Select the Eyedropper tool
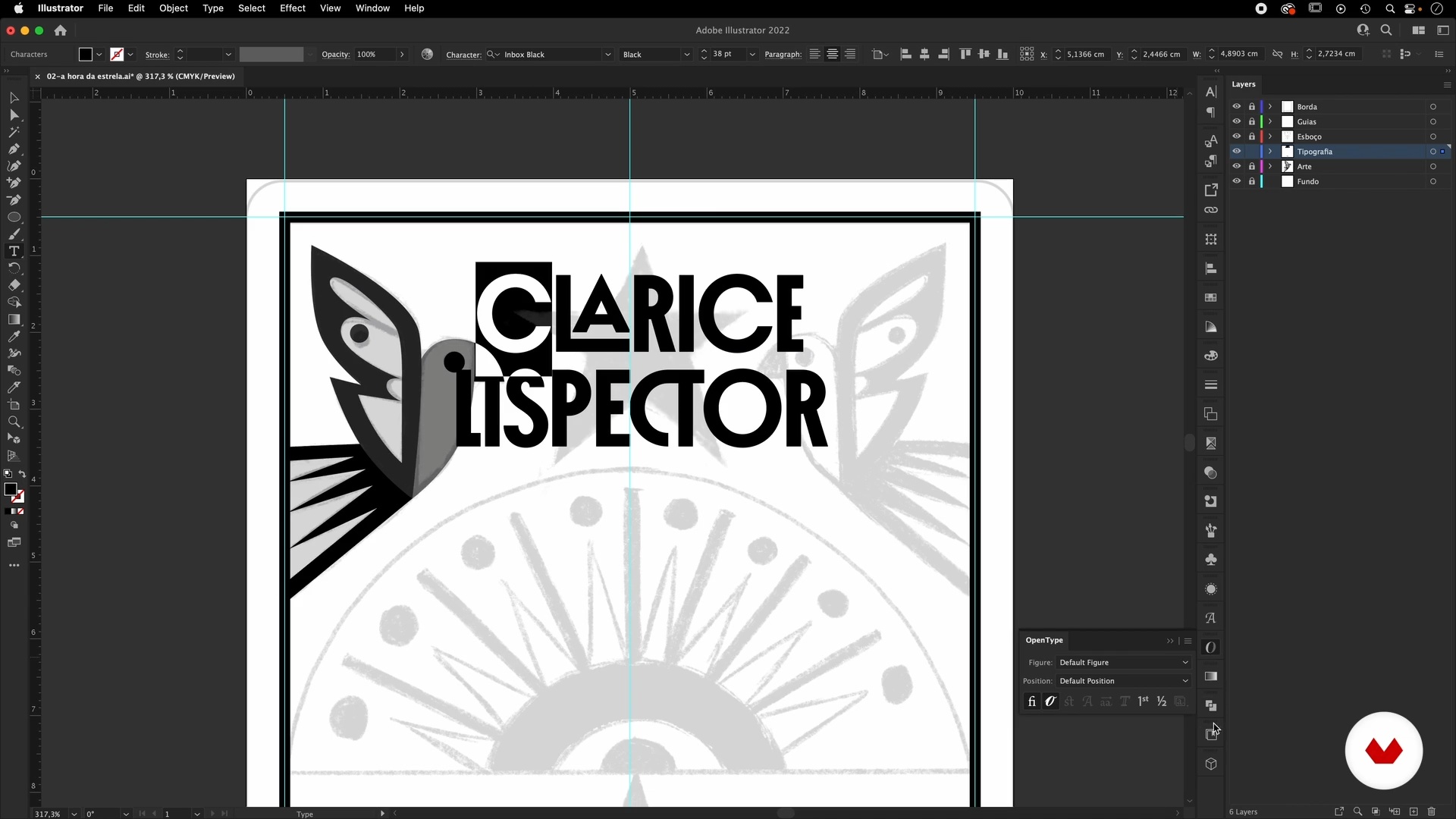1456x819 pixels. click(14, 337)
